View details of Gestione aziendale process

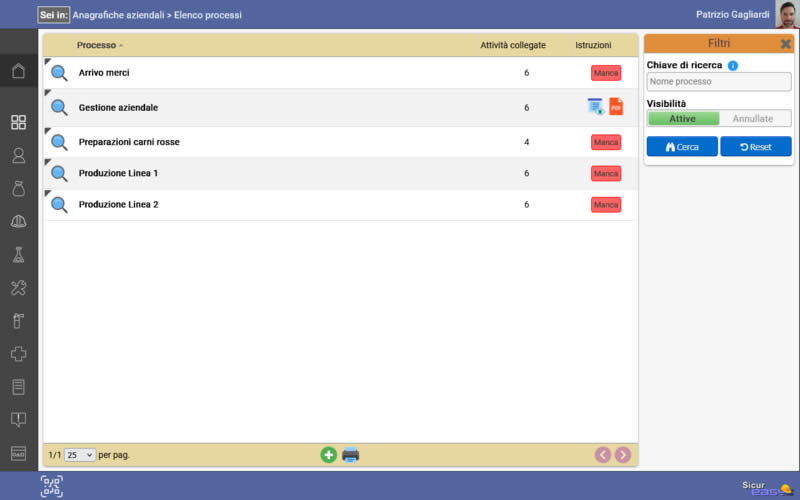click(x=59, y=108)
